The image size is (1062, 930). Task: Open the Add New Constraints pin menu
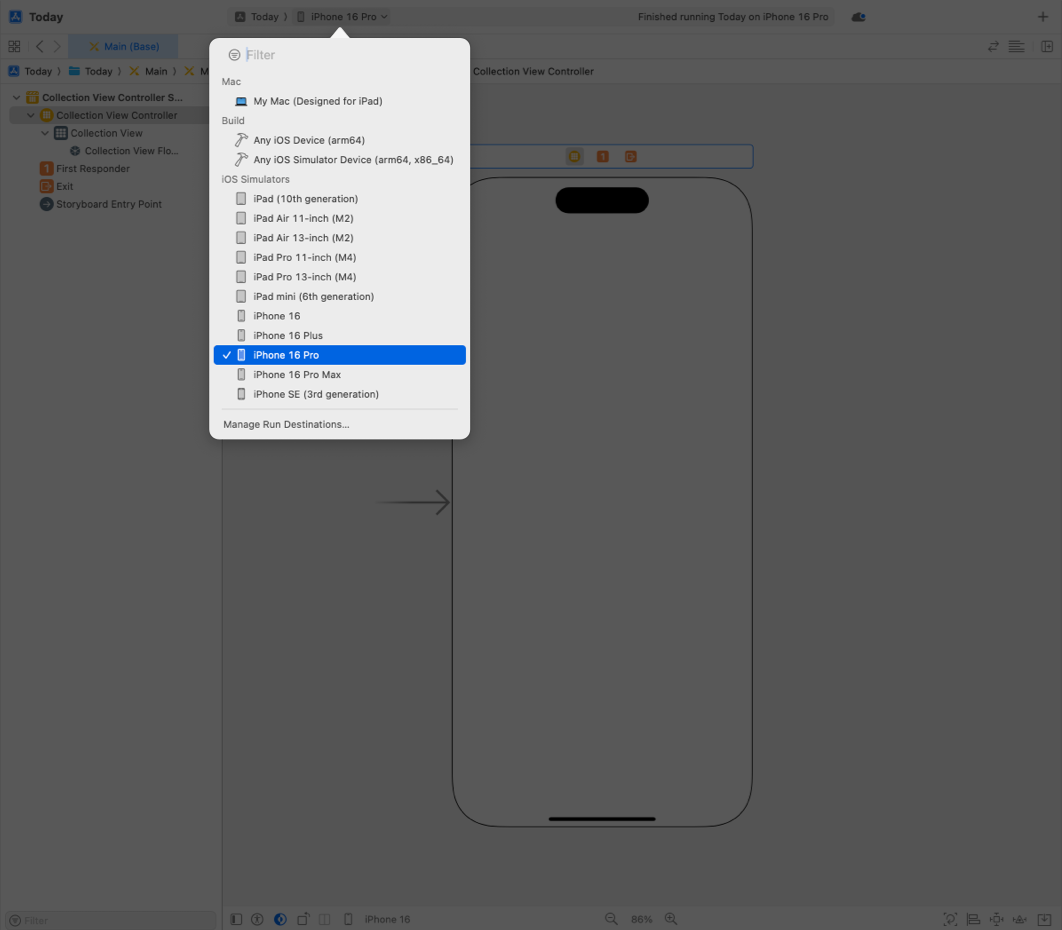tap(997, 919)
